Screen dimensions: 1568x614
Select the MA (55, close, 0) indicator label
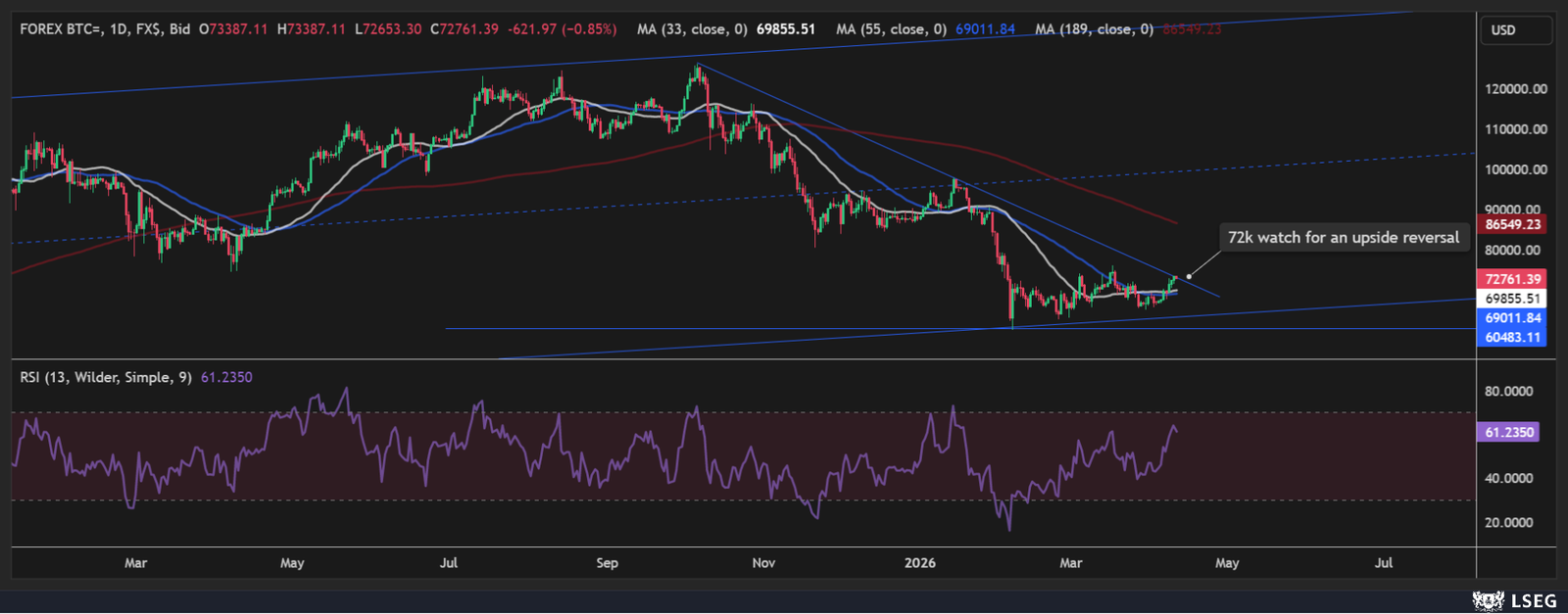pos(891,29)
